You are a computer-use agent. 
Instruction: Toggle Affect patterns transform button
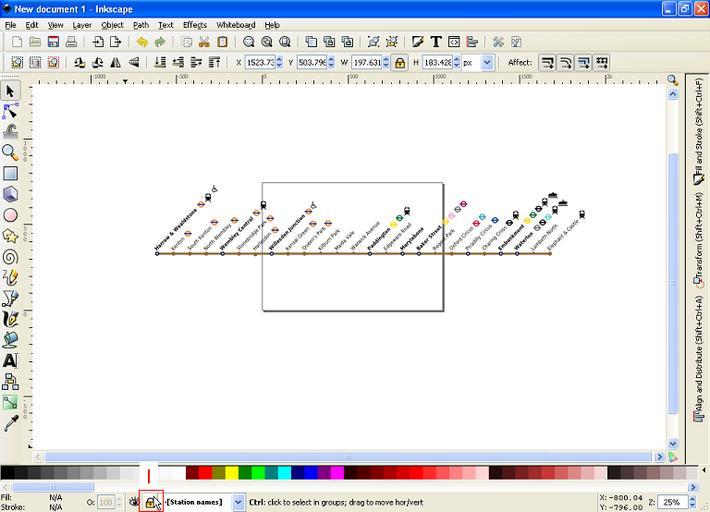click(601, 62)
